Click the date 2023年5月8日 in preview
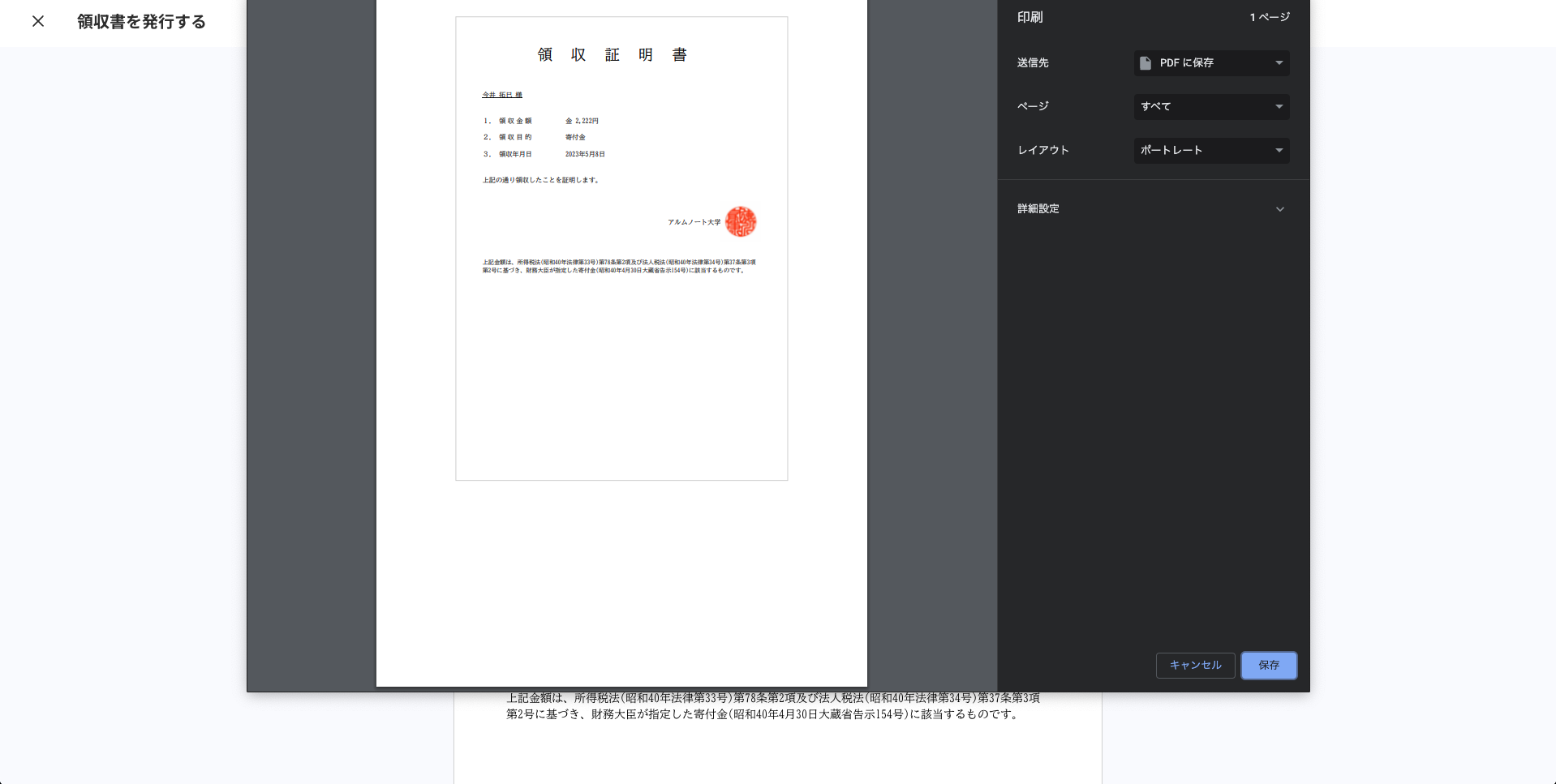 click(585, 154)
